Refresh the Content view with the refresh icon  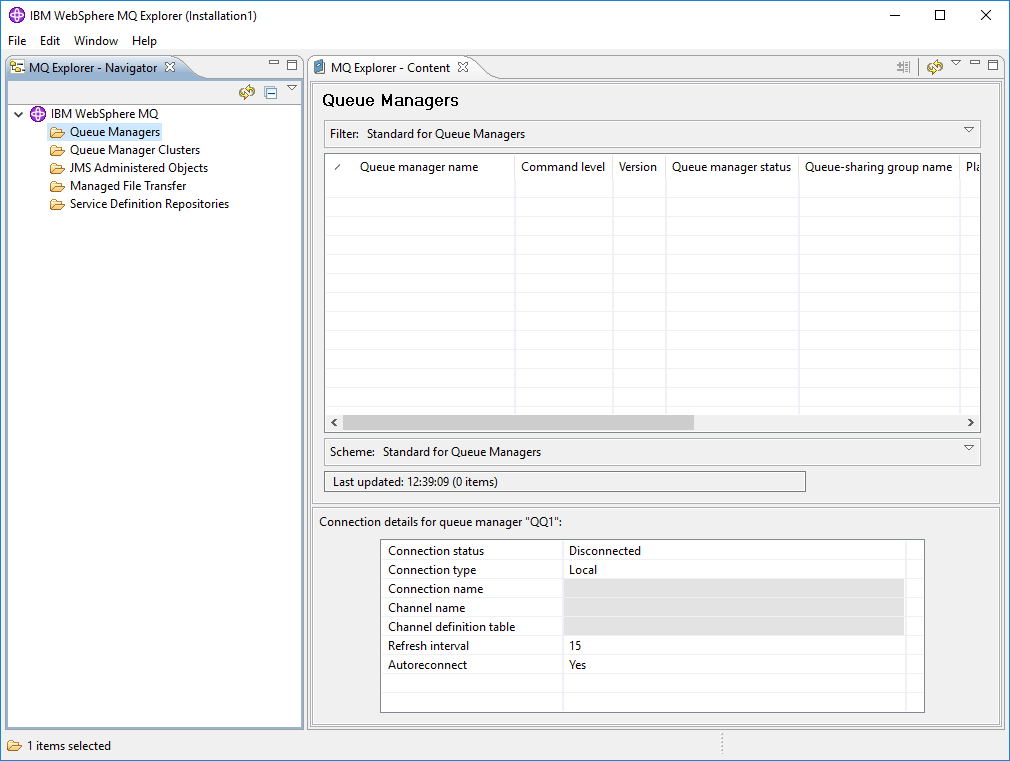(935, 66)
